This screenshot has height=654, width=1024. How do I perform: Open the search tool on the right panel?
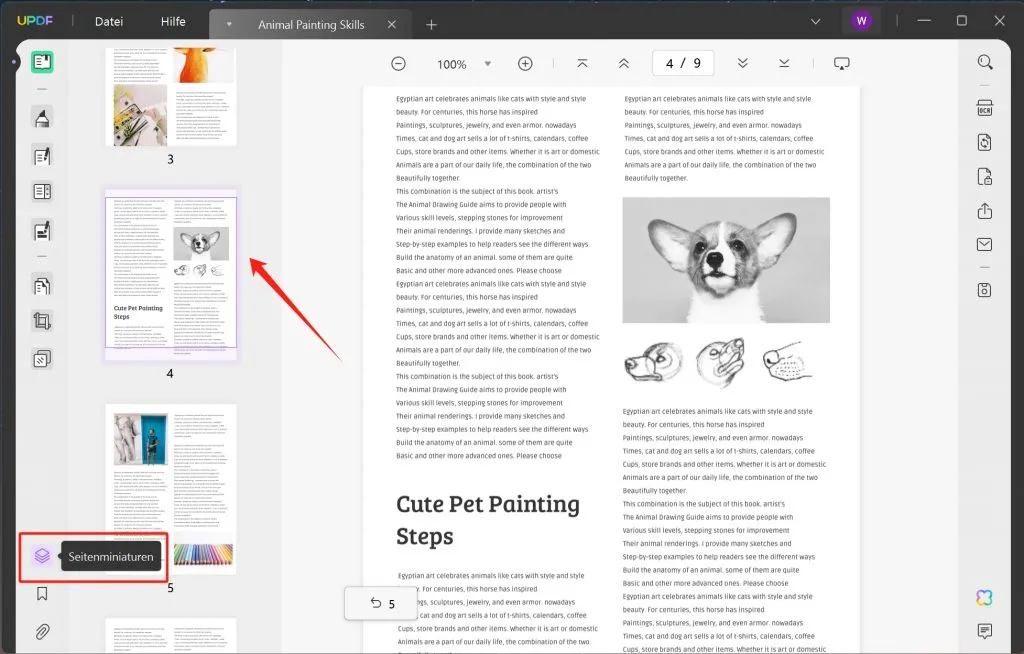(x=984, y=62)
